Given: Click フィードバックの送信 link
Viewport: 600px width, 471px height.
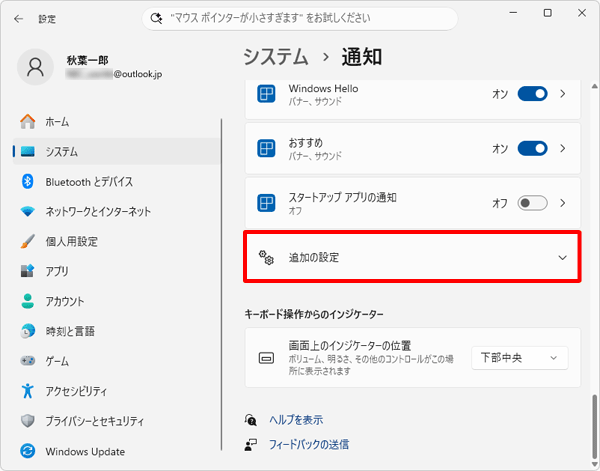Looking at the screenshot, I should click(x=308, y=444).
